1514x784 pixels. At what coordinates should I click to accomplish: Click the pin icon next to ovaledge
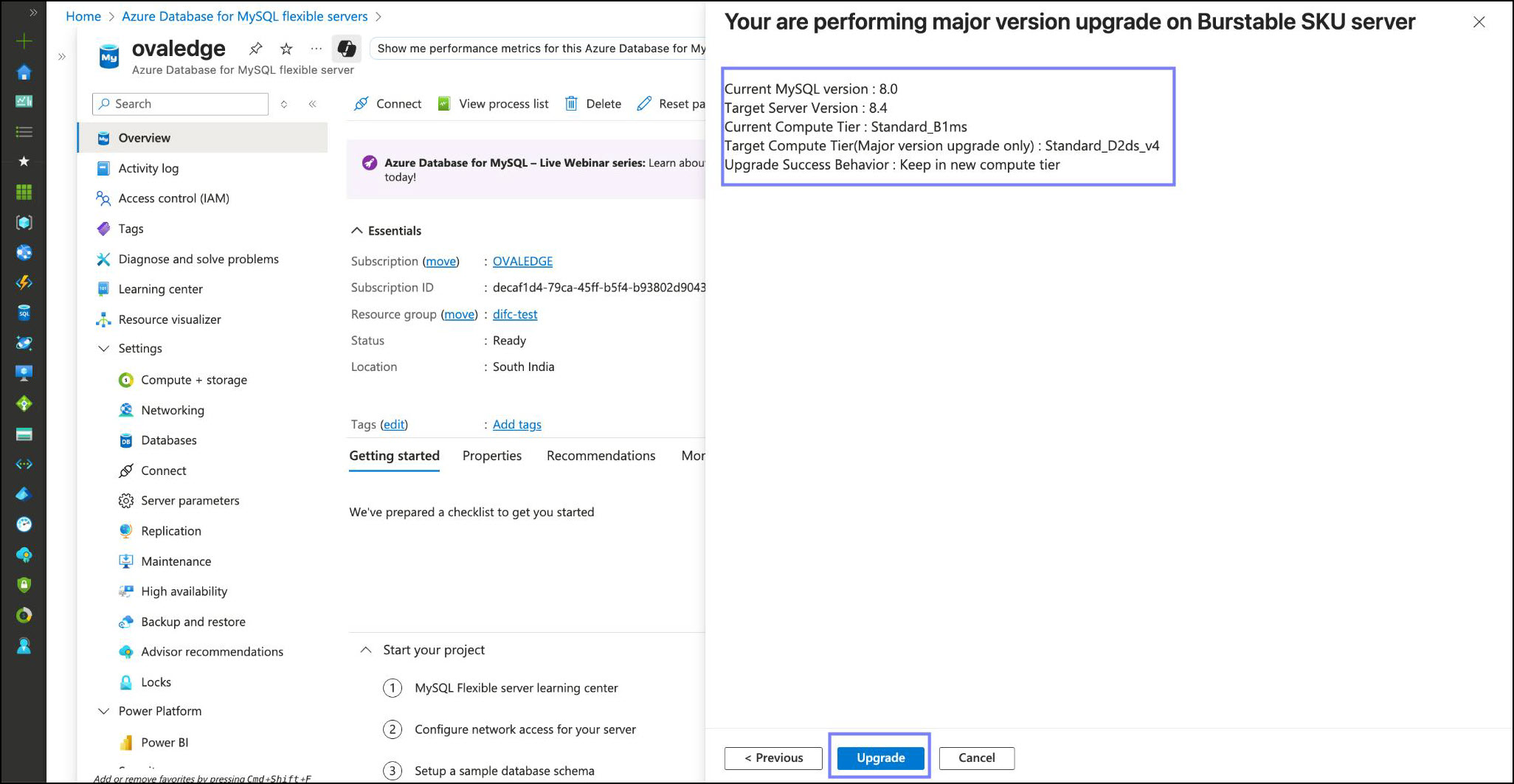tap(255, 49)
